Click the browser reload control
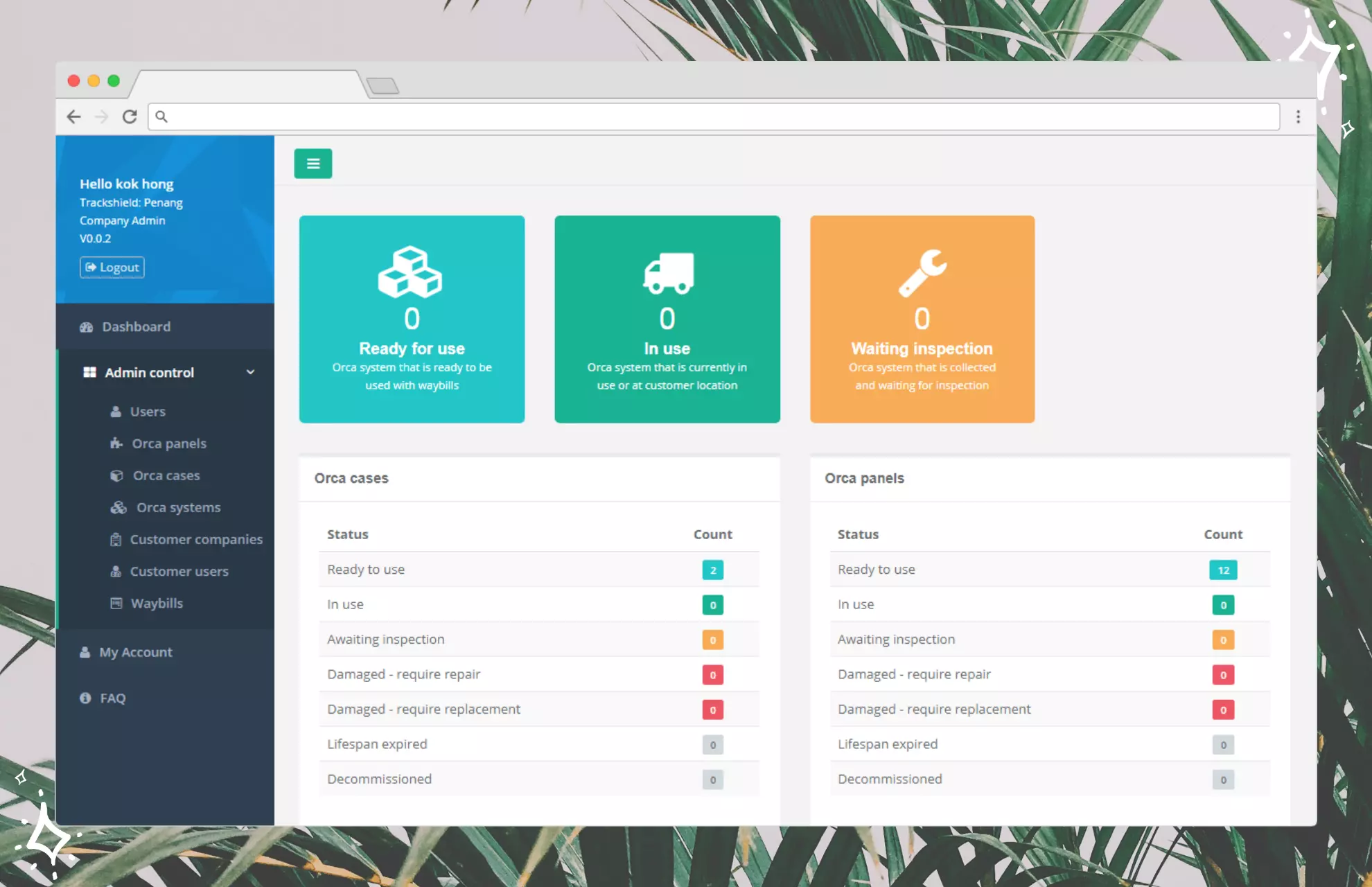 (130, 116)
